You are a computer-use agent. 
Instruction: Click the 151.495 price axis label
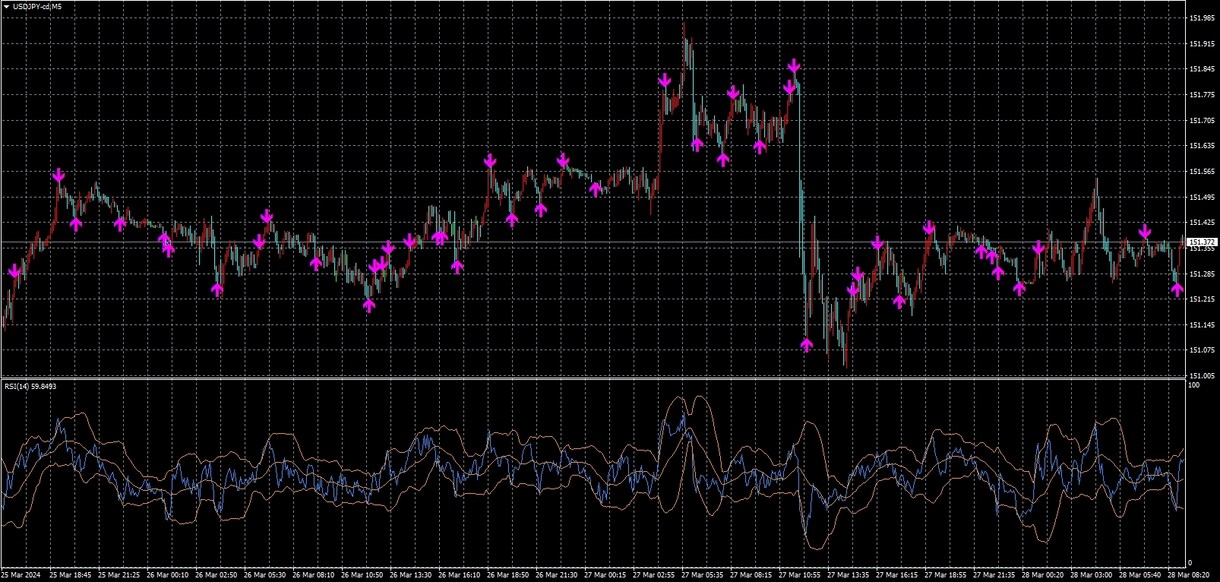click(x=1202, y=197)
